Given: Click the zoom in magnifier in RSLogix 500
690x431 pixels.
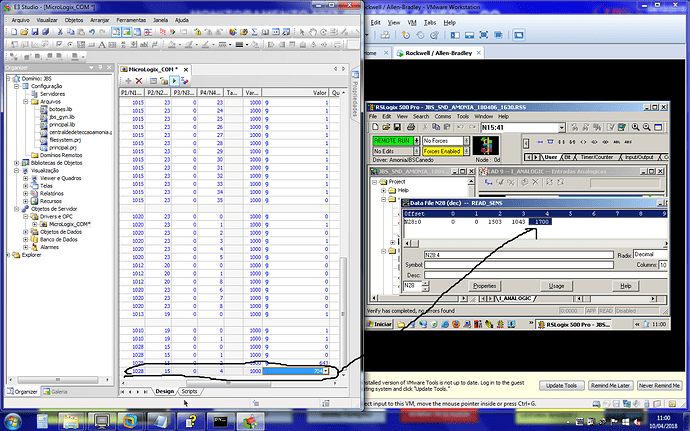Looking at the screenshot, I should click(x=635, y=127).
